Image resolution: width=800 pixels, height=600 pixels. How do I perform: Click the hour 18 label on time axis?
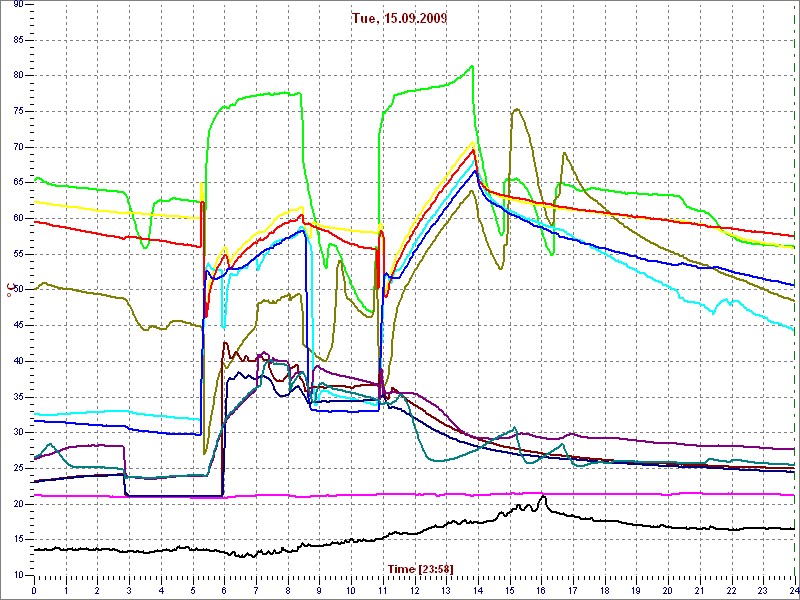tap(604, 590)
